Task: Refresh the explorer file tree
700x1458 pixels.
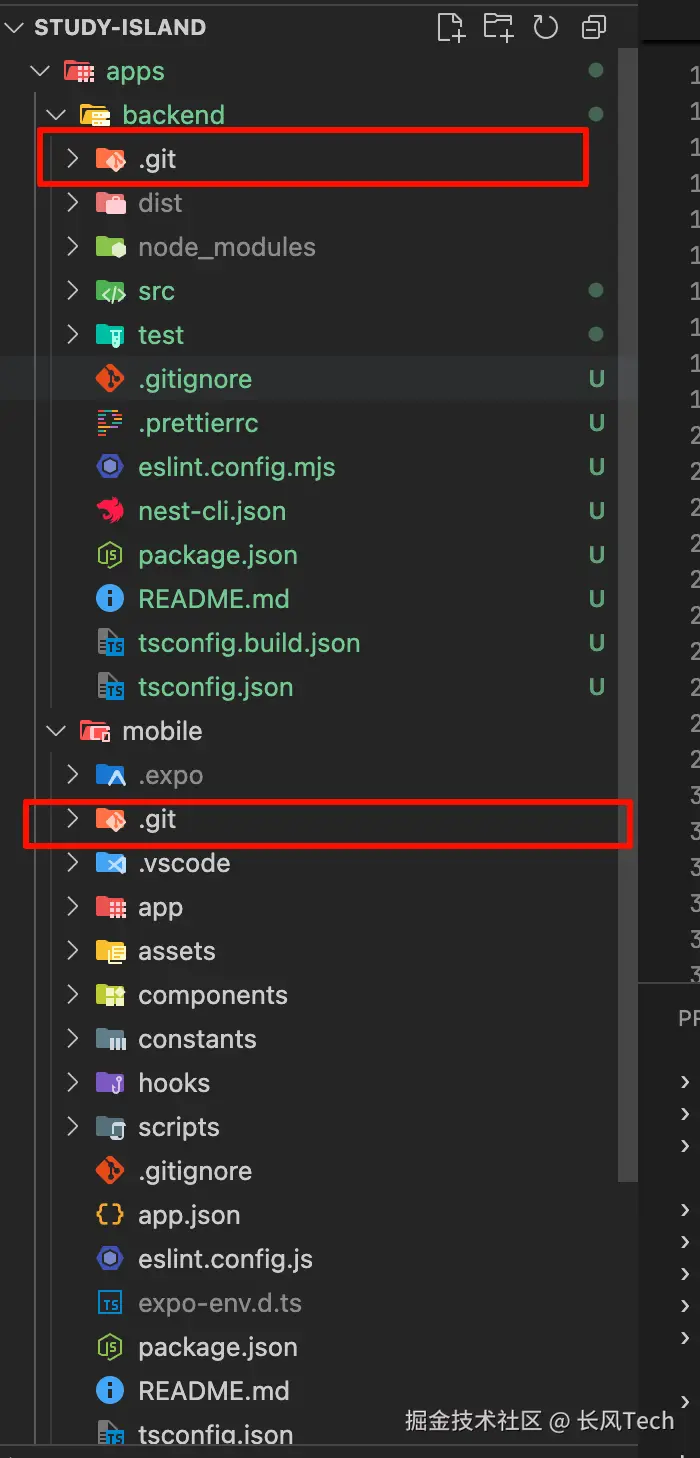Action: [545, 27]
